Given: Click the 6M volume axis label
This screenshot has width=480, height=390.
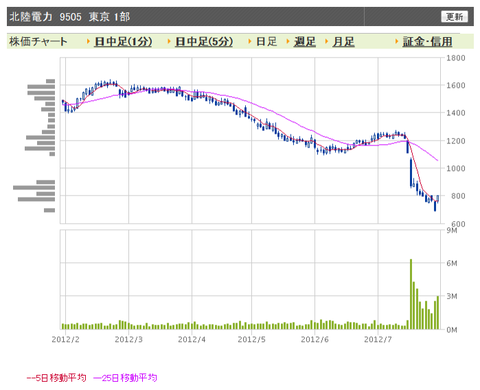Looking at the screenshot, I should coord(452,263).
